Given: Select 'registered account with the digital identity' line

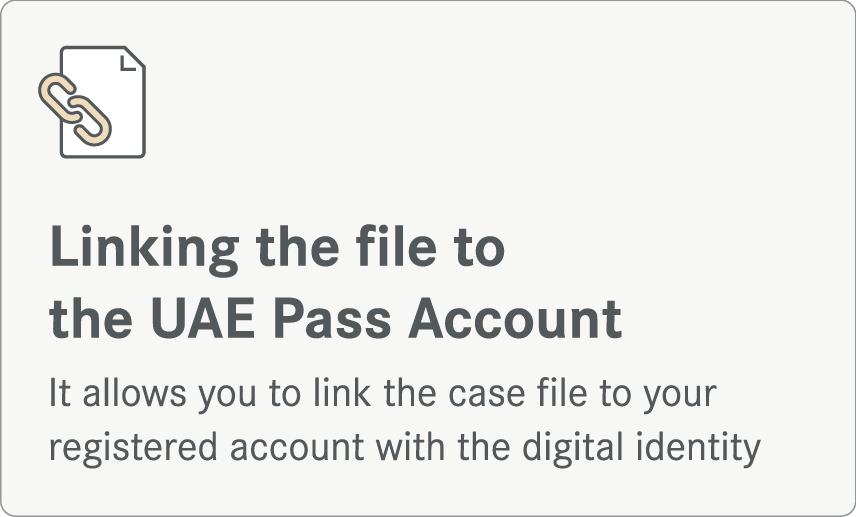Looking at the screenshot, I should [405, 448].
